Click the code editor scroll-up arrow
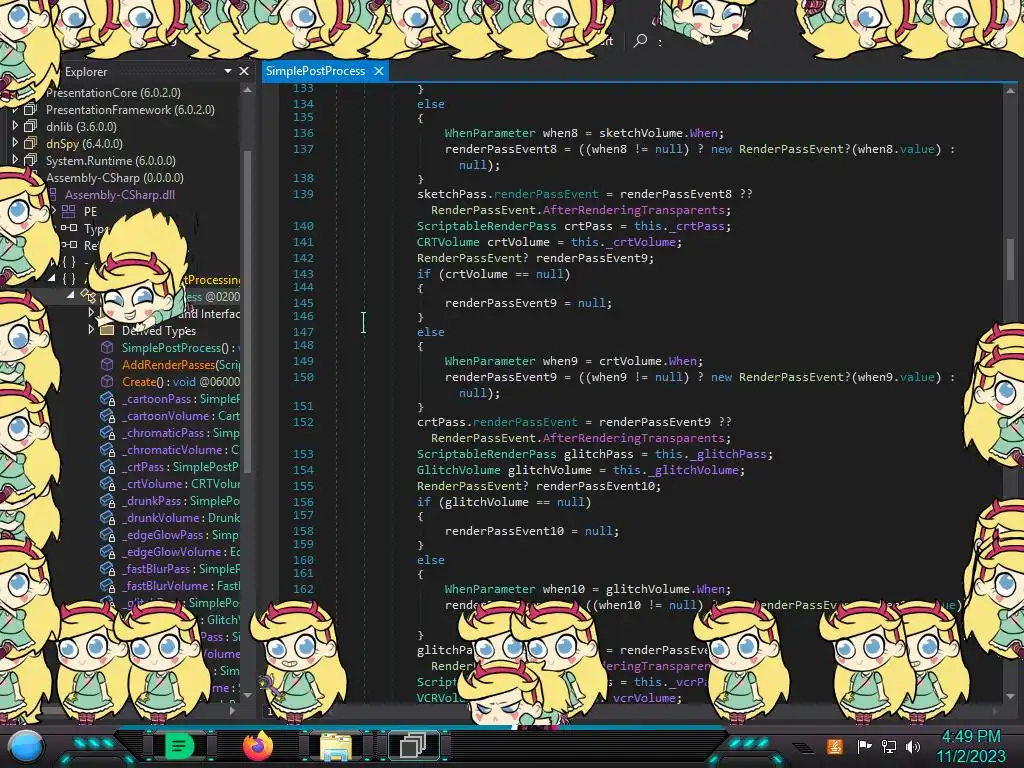The height and width of the screenshot is (768, 1024). 1010,91
